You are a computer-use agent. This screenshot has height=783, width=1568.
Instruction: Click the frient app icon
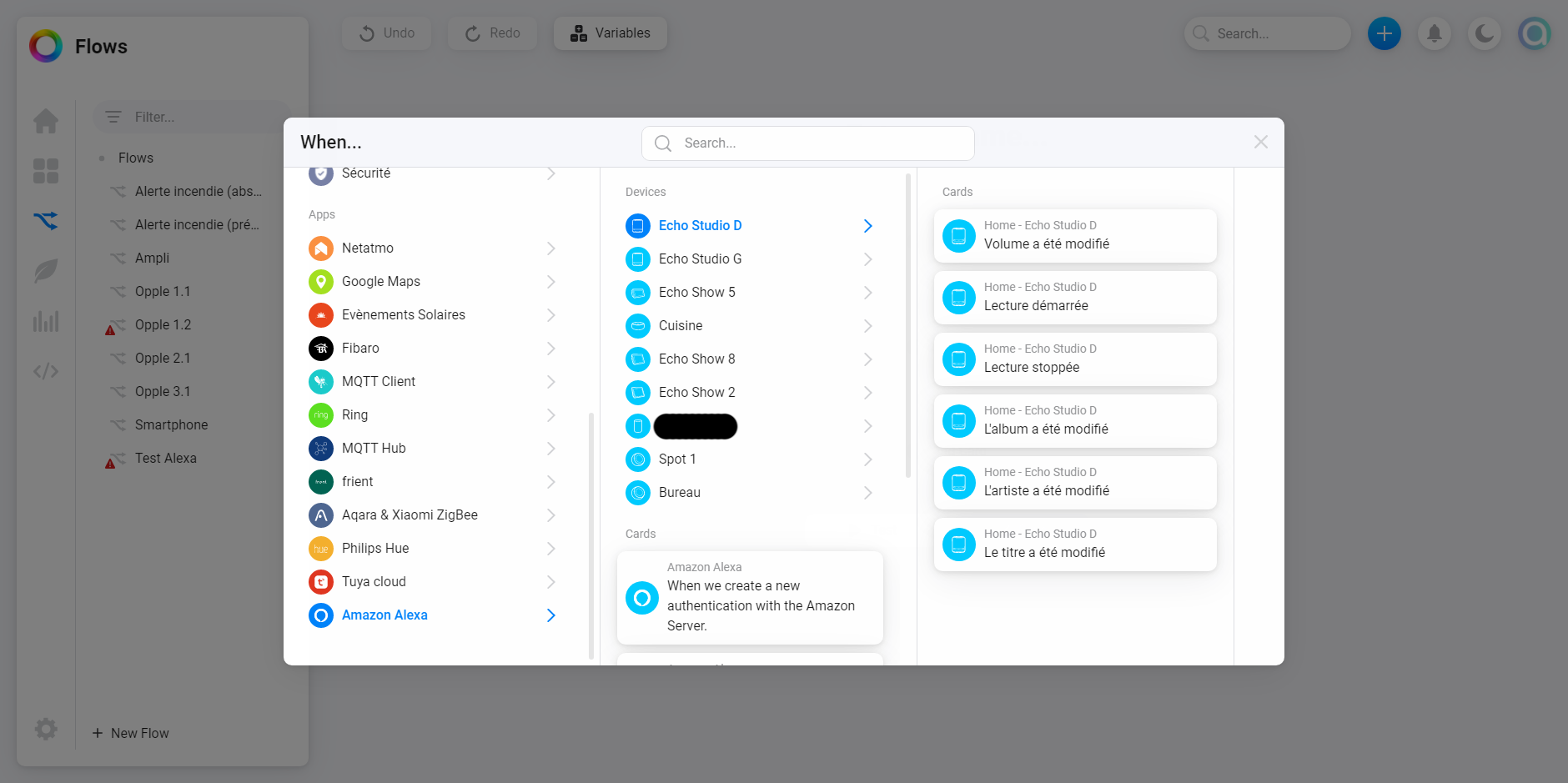[321, 482]
